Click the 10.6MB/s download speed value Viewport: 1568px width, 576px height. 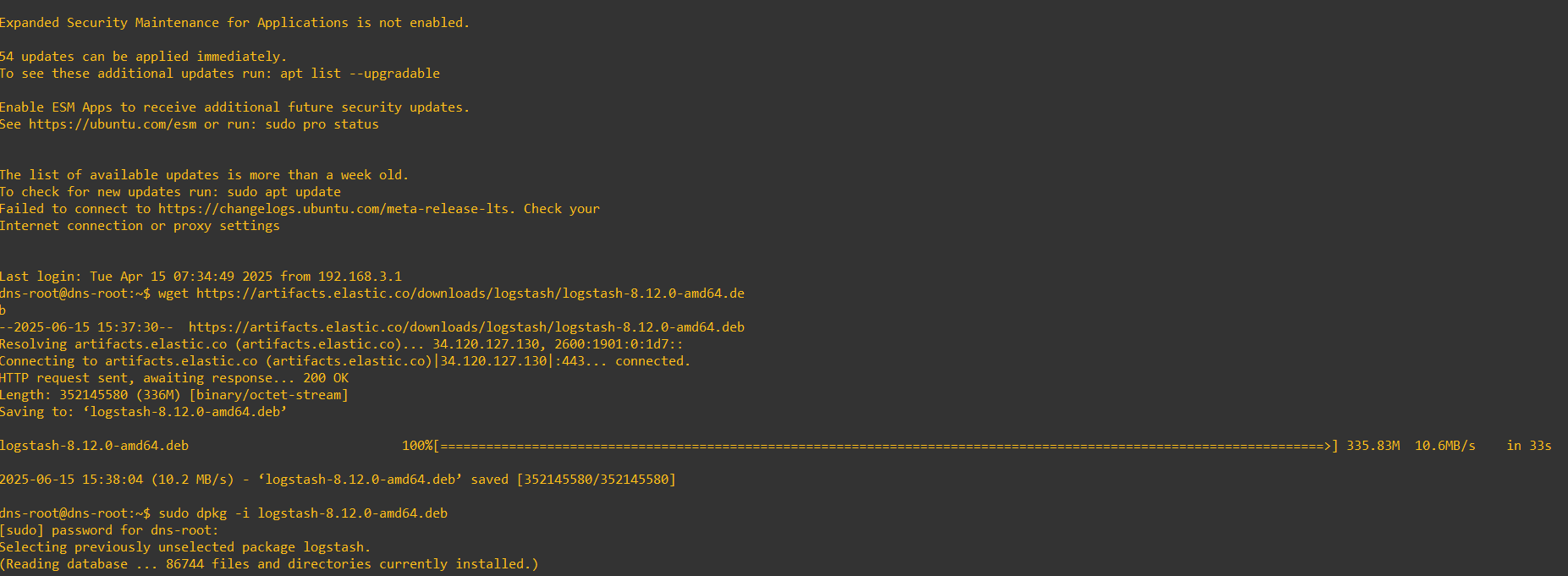pyautogui.click(x=1444, y=446)
